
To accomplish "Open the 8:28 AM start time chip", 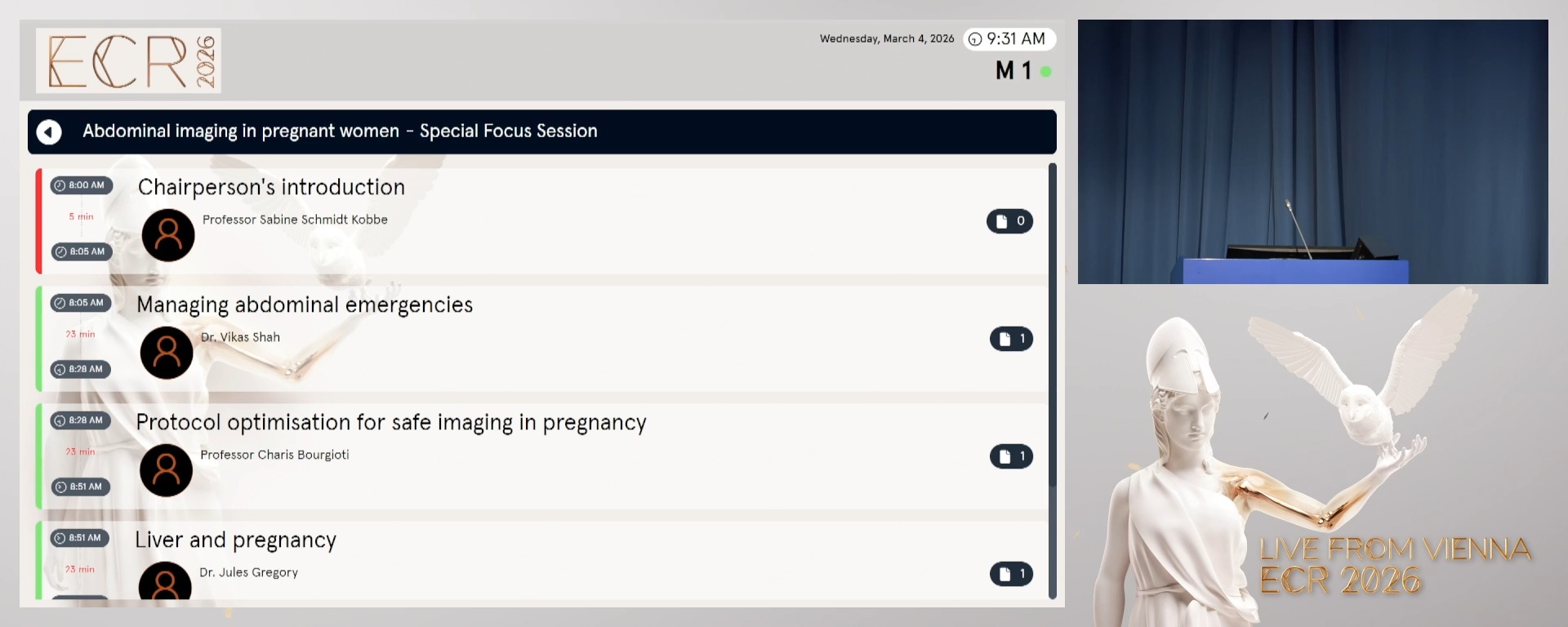I will coord(81,420).
